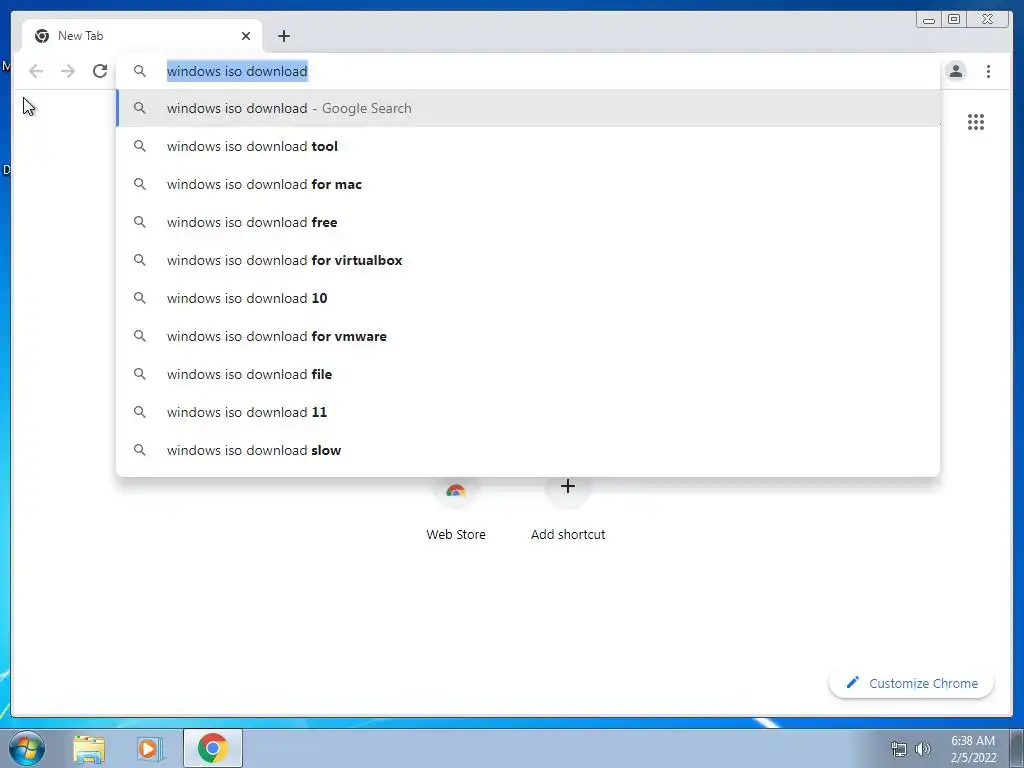Open the Chrome three-dot menu
The image size is (1024, 768).
pyautogui.click(x=988, y=71)
